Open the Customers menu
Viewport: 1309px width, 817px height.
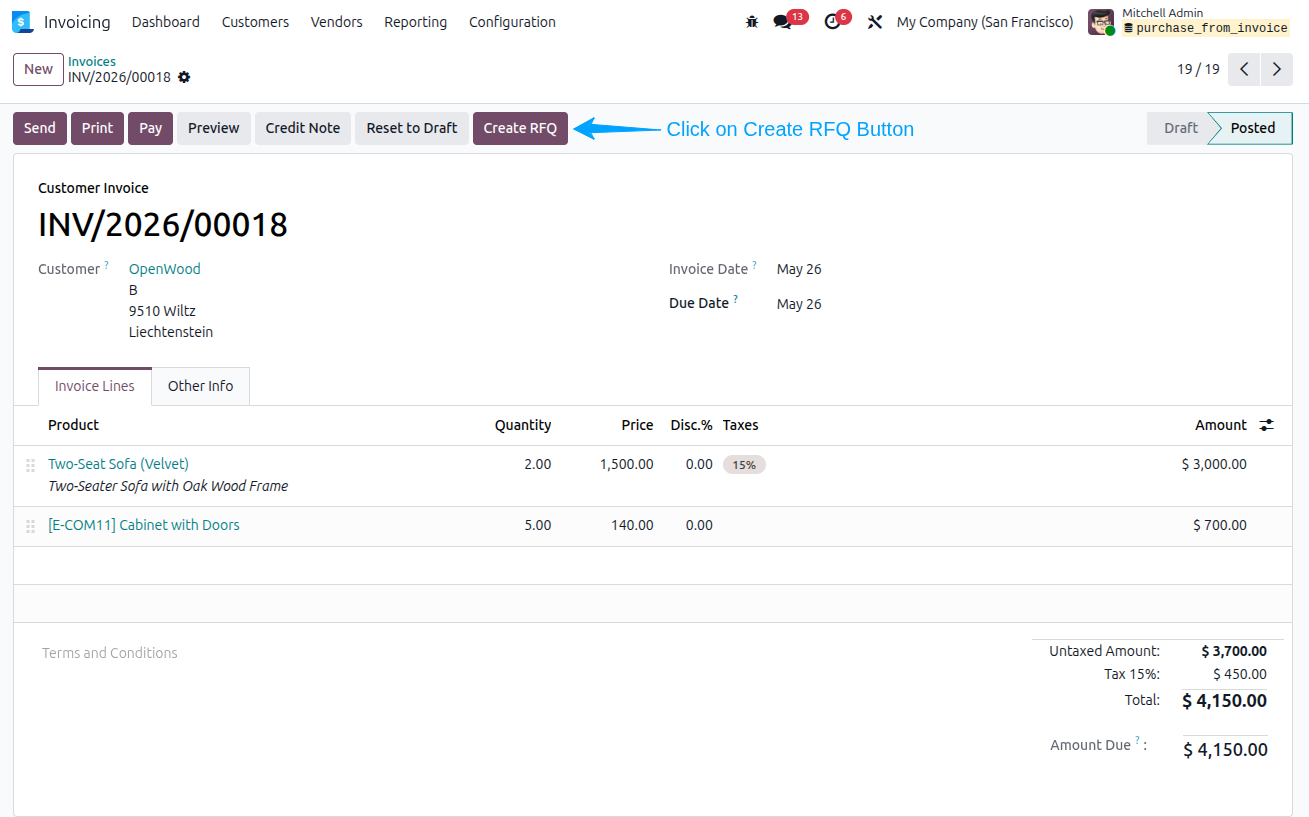pyautogui.click(x=255, y=22)
